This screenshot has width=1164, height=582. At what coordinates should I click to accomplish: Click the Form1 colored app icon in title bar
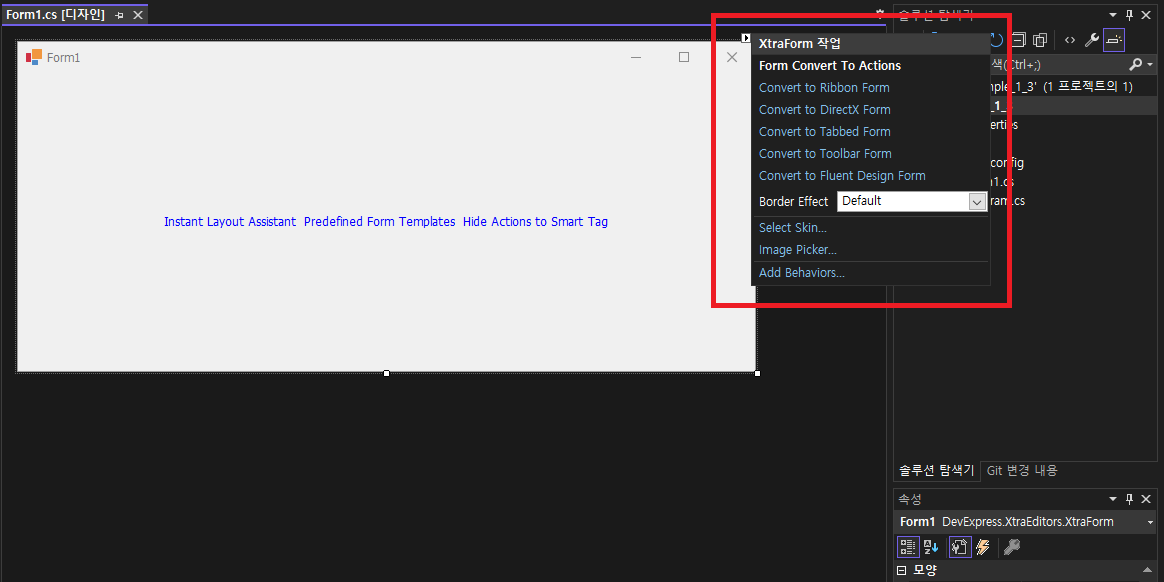[x=33, y=56]
